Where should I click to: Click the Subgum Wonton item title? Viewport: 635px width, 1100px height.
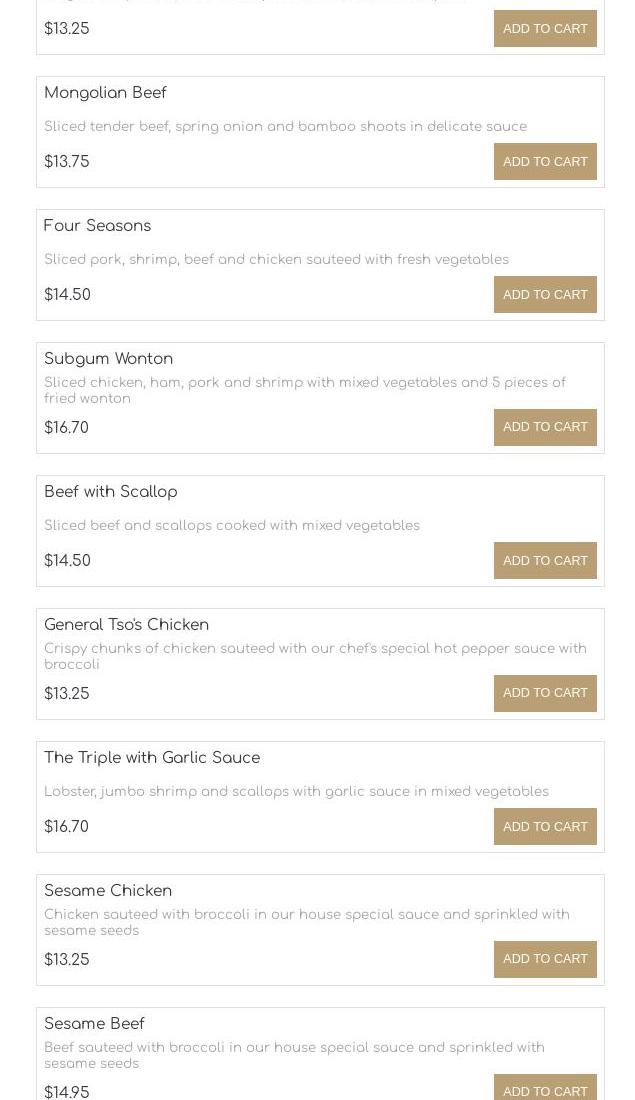108,359
